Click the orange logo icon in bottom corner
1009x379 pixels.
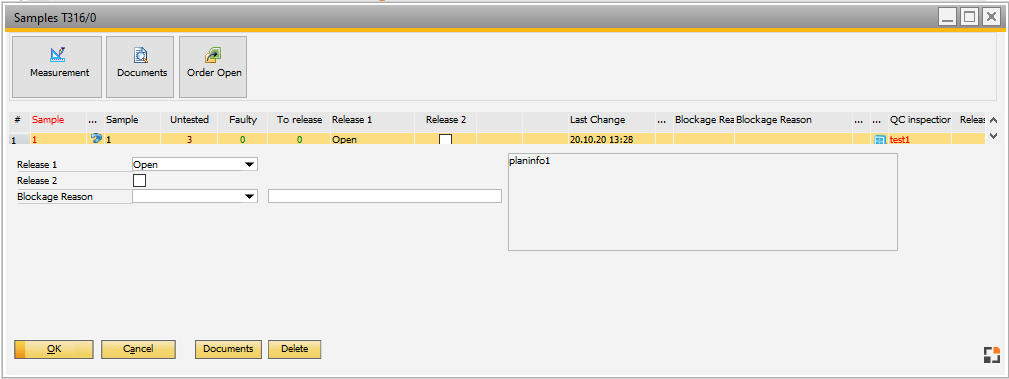pos(992,355)
